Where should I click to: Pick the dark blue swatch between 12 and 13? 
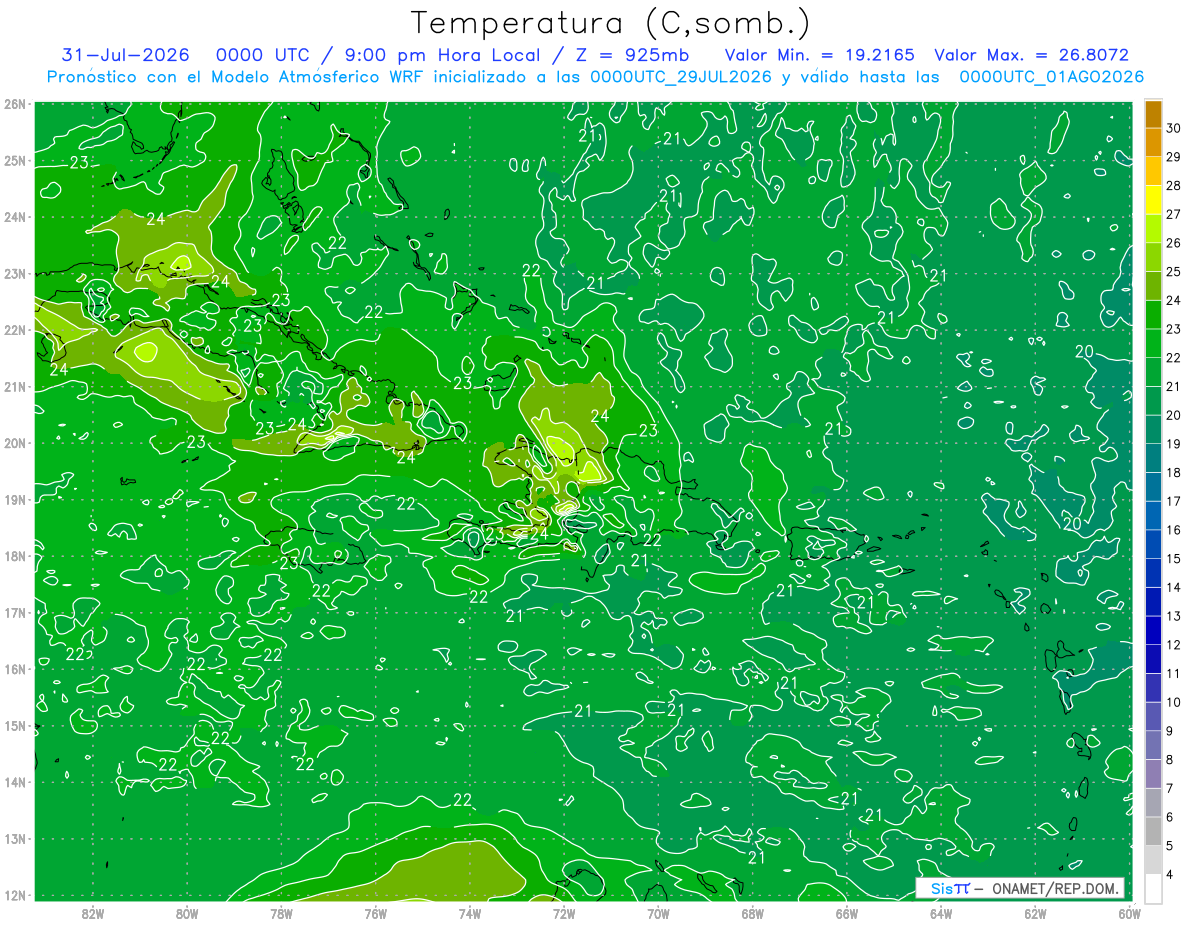[1153, 630]
